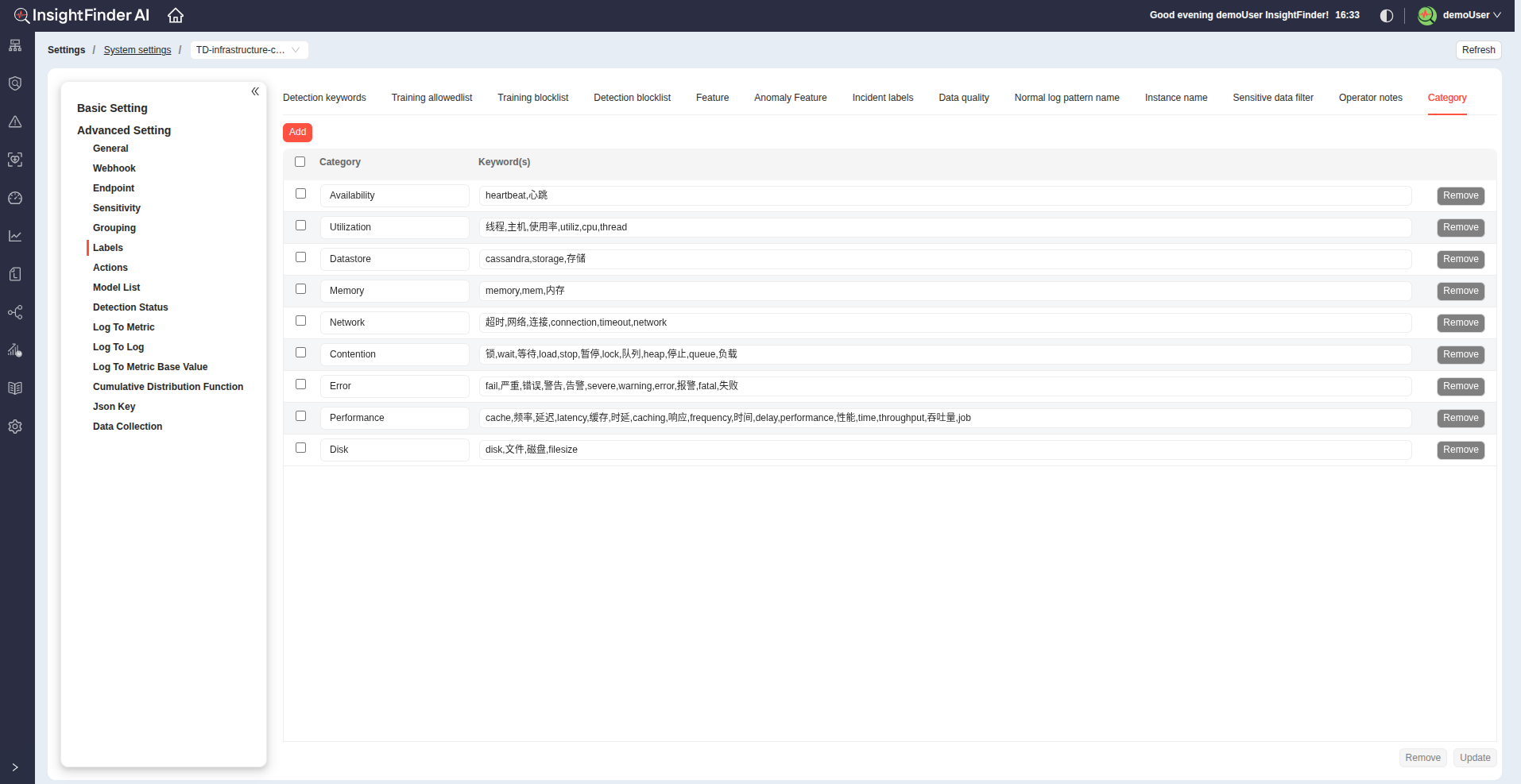Open the book icon in sidebar
The height and width of the screenshot is (784, 1521).
(15, 388)
